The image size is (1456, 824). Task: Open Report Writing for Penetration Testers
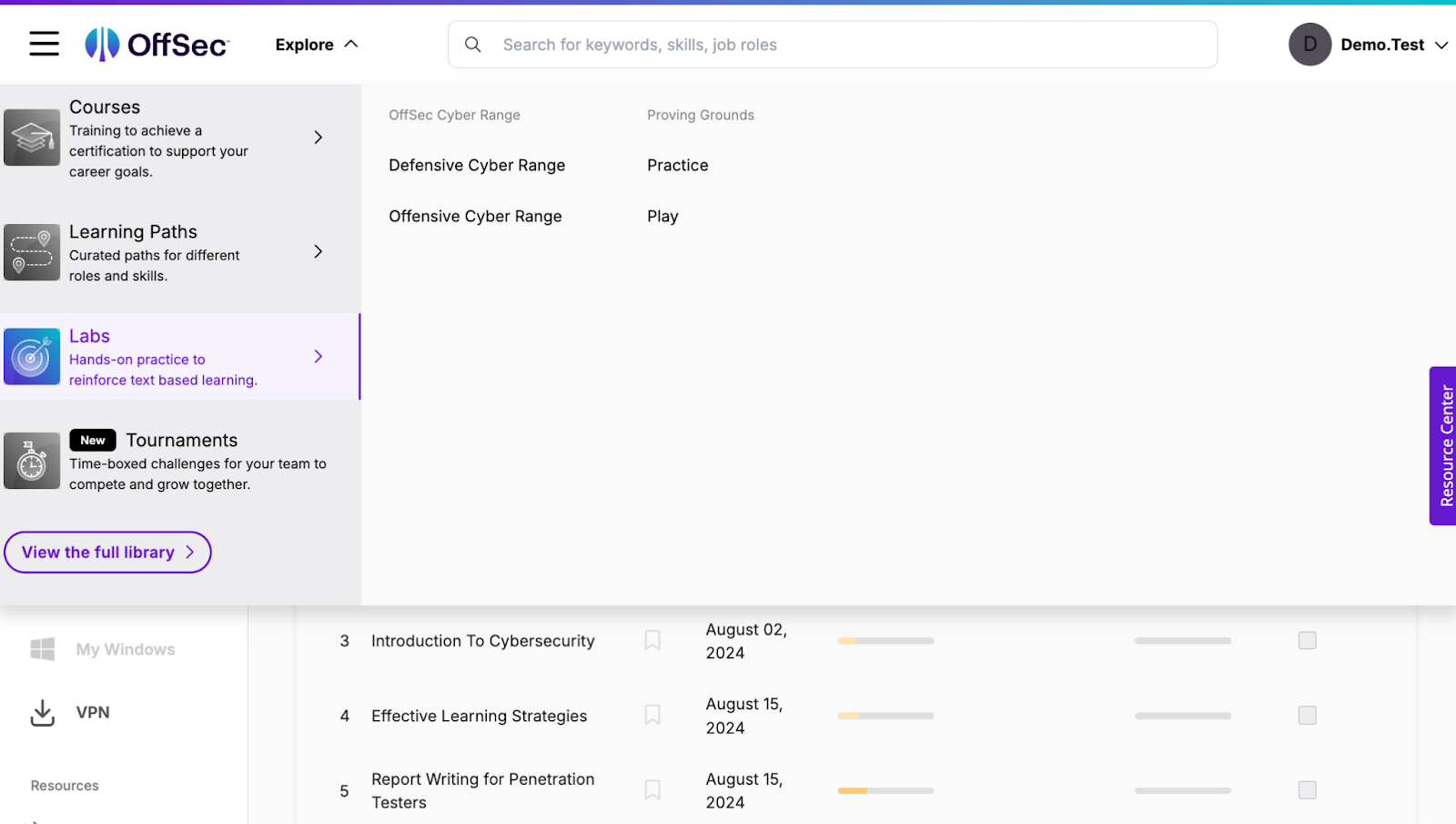pyautogui.click(x=483, y=791)
